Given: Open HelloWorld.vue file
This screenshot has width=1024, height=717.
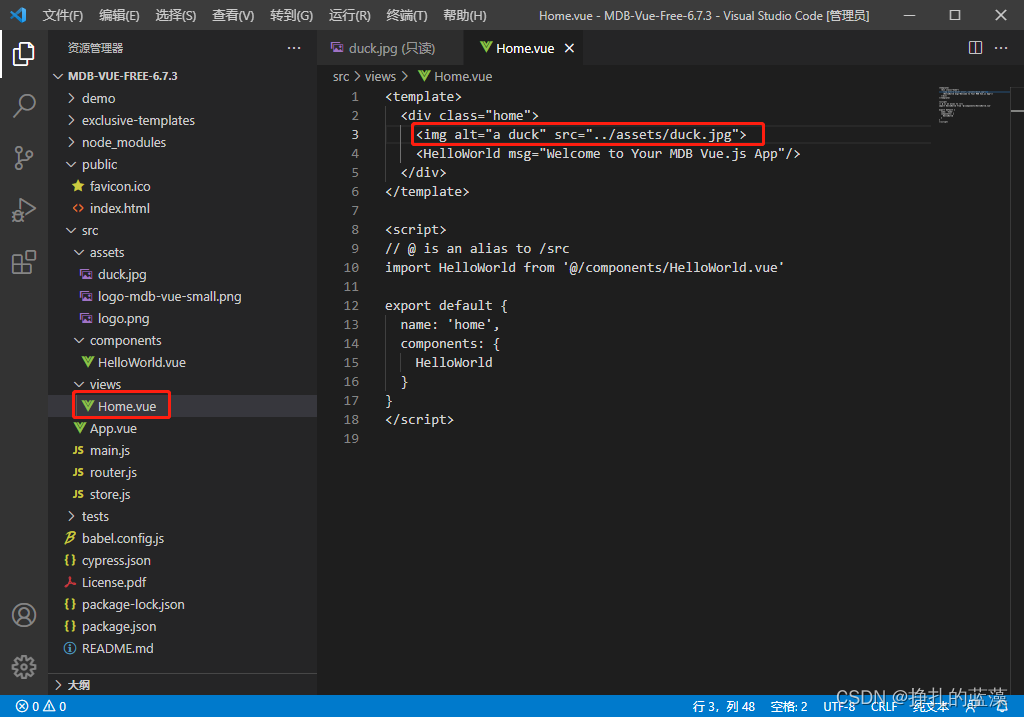Looking at the screenshot, I should click(x=142, y=362).
